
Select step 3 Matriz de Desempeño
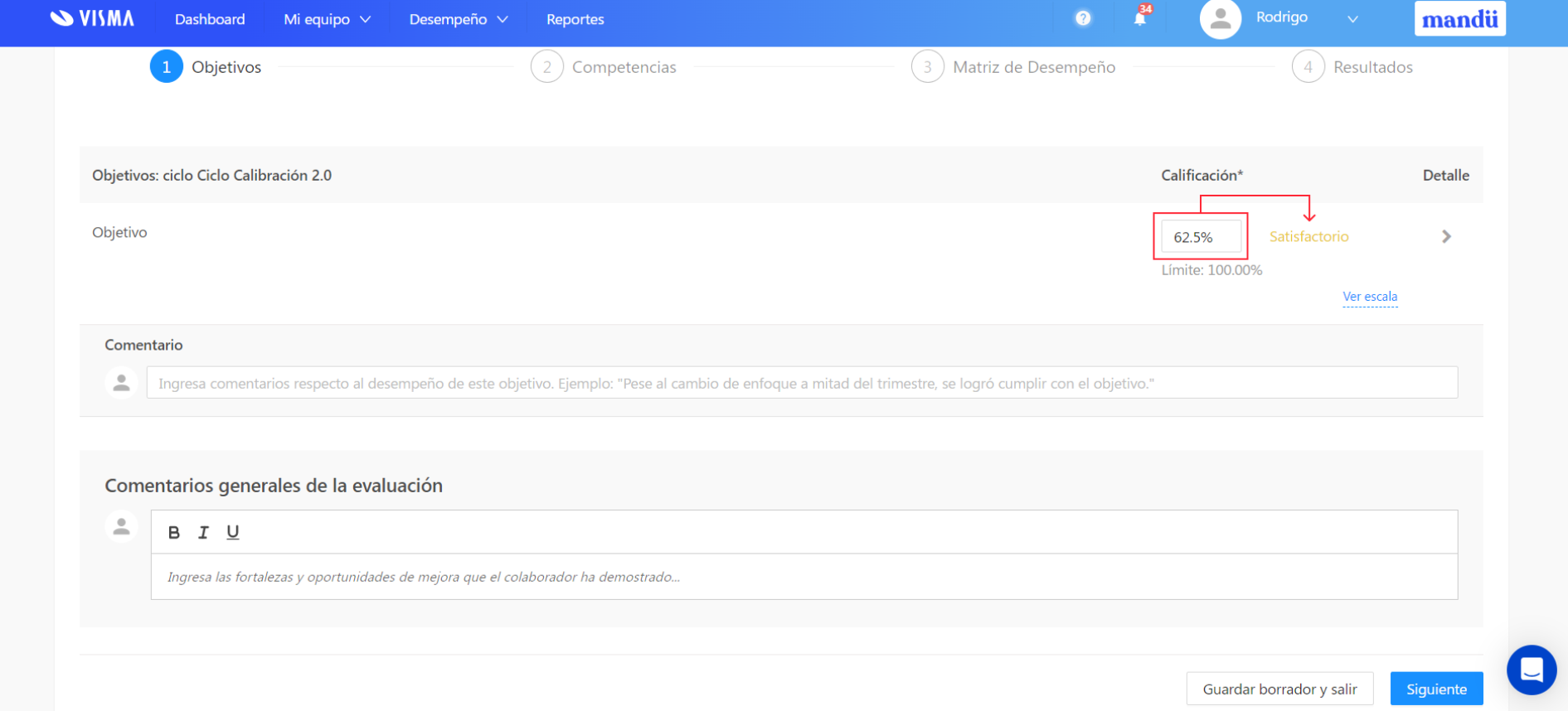tap(1013, 67)
